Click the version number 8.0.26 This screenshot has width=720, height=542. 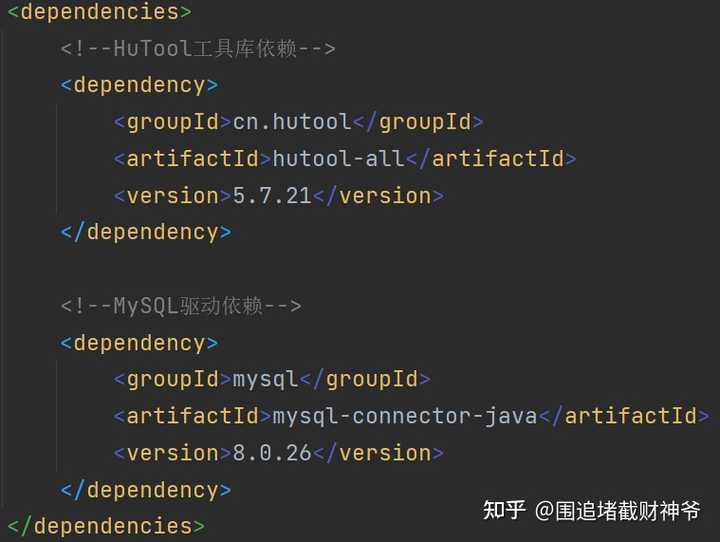tap(272, 453)
